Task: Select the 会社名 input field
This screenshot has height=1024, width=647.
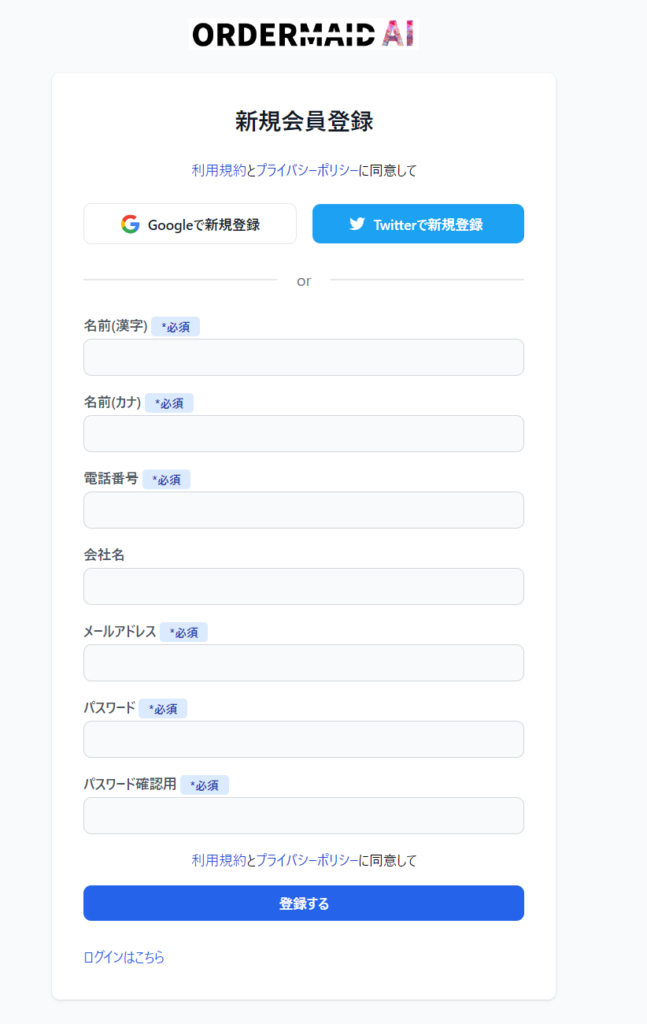Action: pos(304,586)
